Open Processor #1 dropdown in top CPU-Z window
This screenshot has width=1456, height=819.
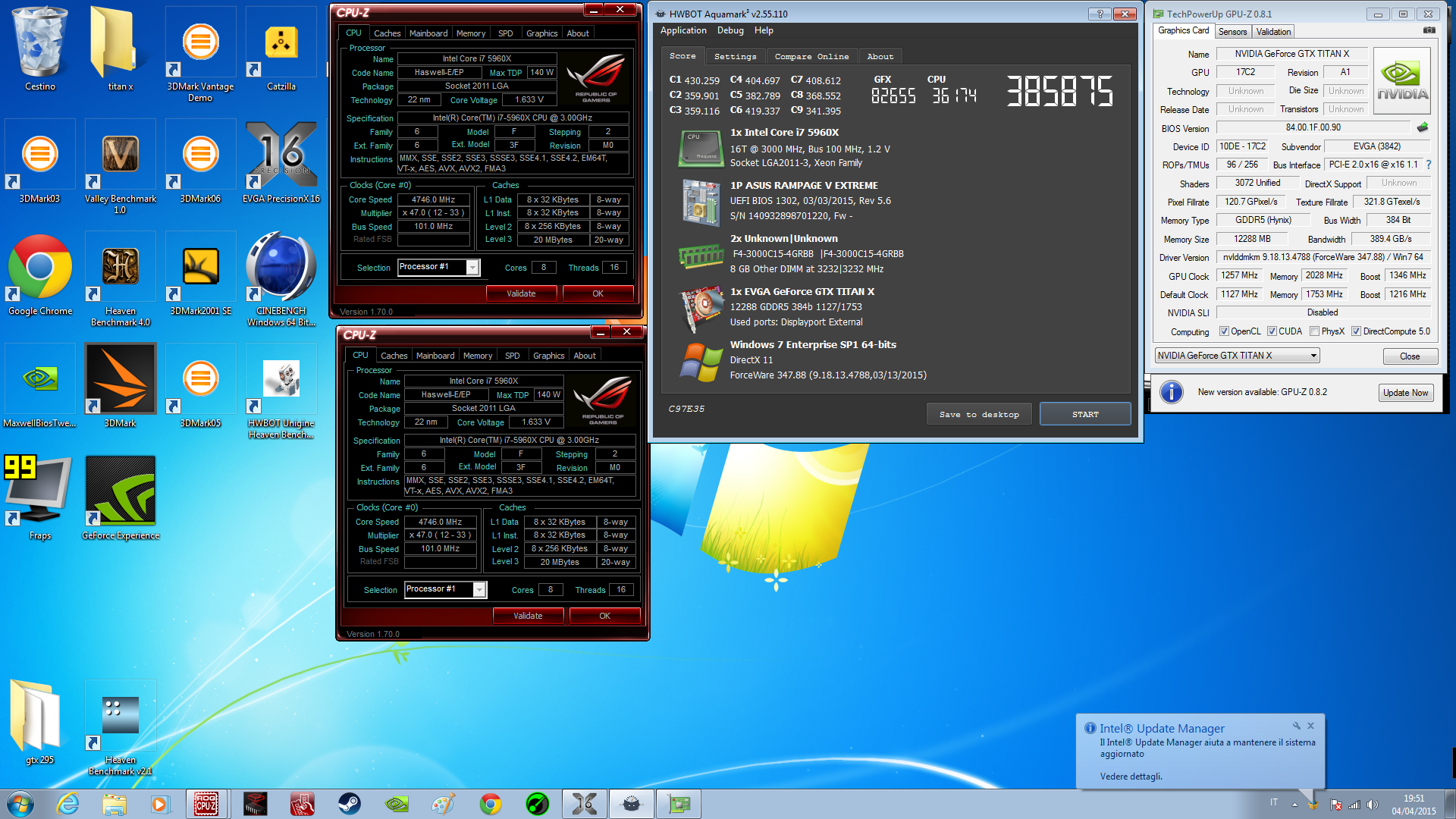(x=438, y=267)
